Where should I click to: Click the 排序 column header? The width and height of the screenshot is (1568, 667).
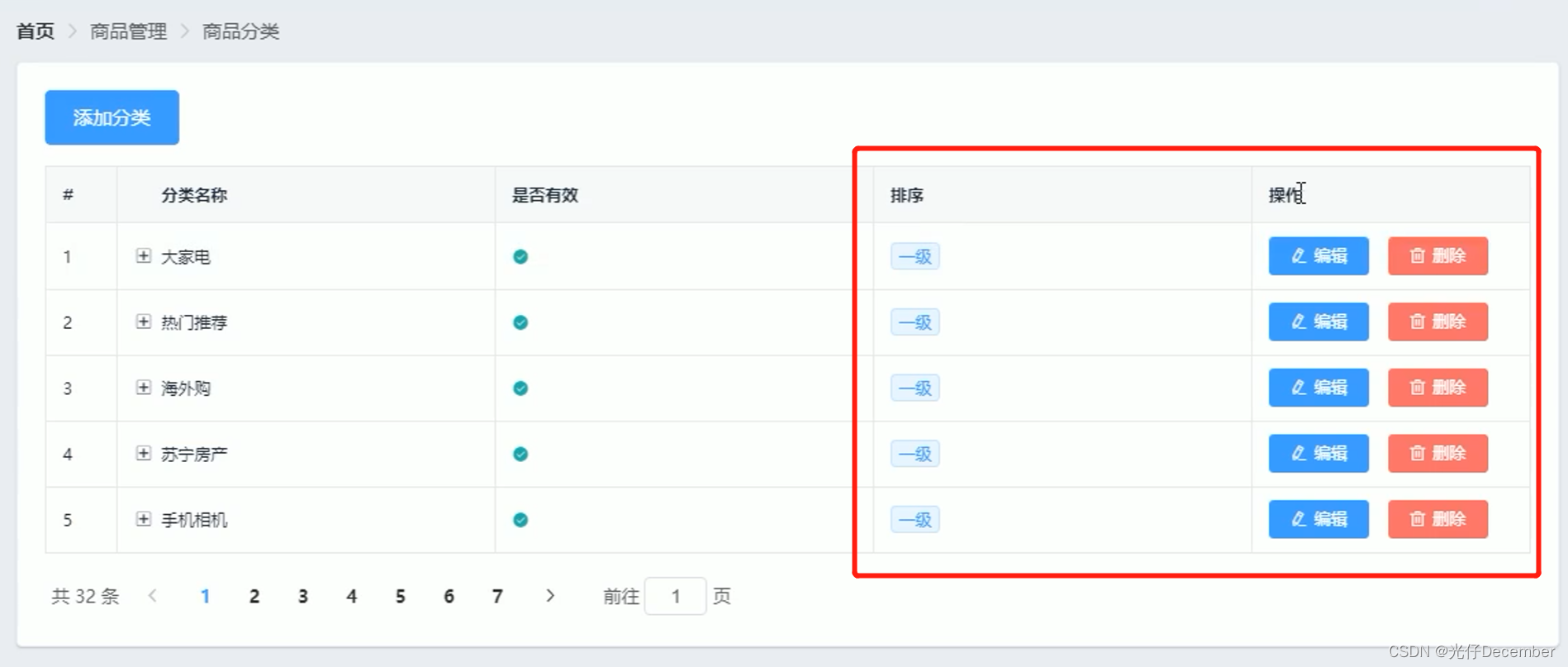[x=907, y=195]
